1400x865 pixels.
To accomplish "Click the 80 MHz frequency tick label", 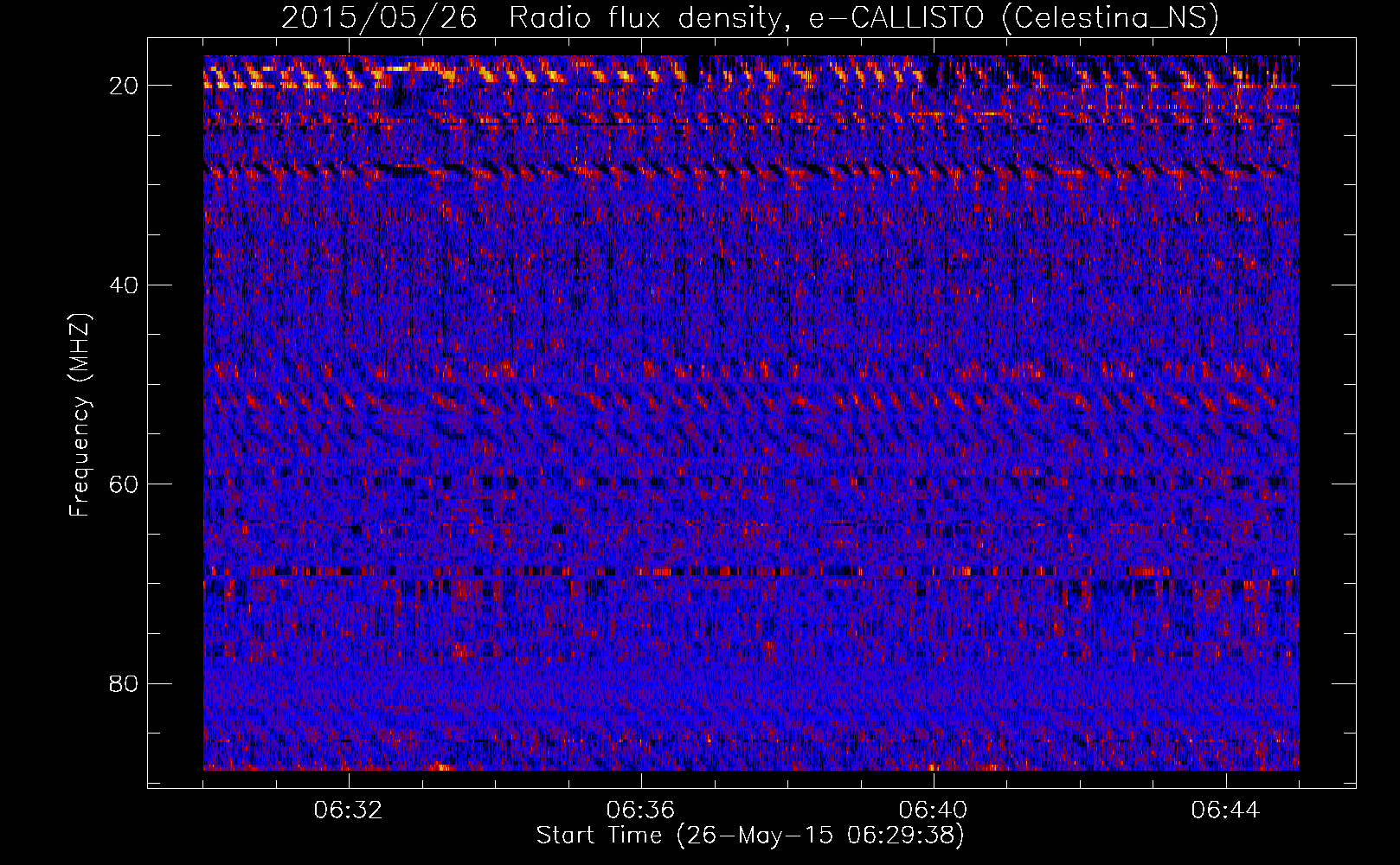I will 125,683.
